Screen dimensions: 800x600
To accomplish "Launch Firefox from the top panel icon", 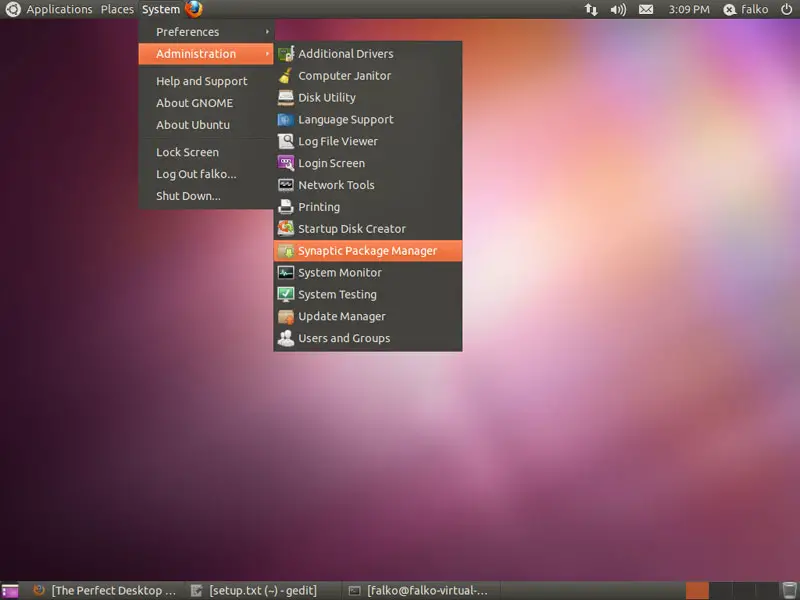I will [x=194, y=9].
